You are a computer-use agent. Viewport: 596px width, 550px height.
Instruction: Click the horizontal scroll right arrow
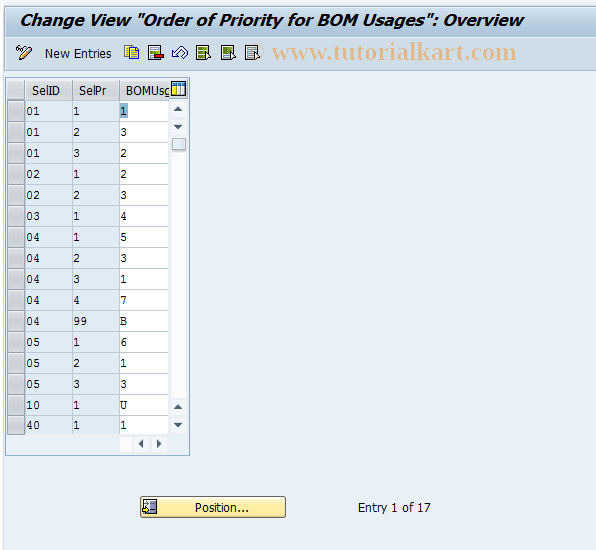[159, 444]
